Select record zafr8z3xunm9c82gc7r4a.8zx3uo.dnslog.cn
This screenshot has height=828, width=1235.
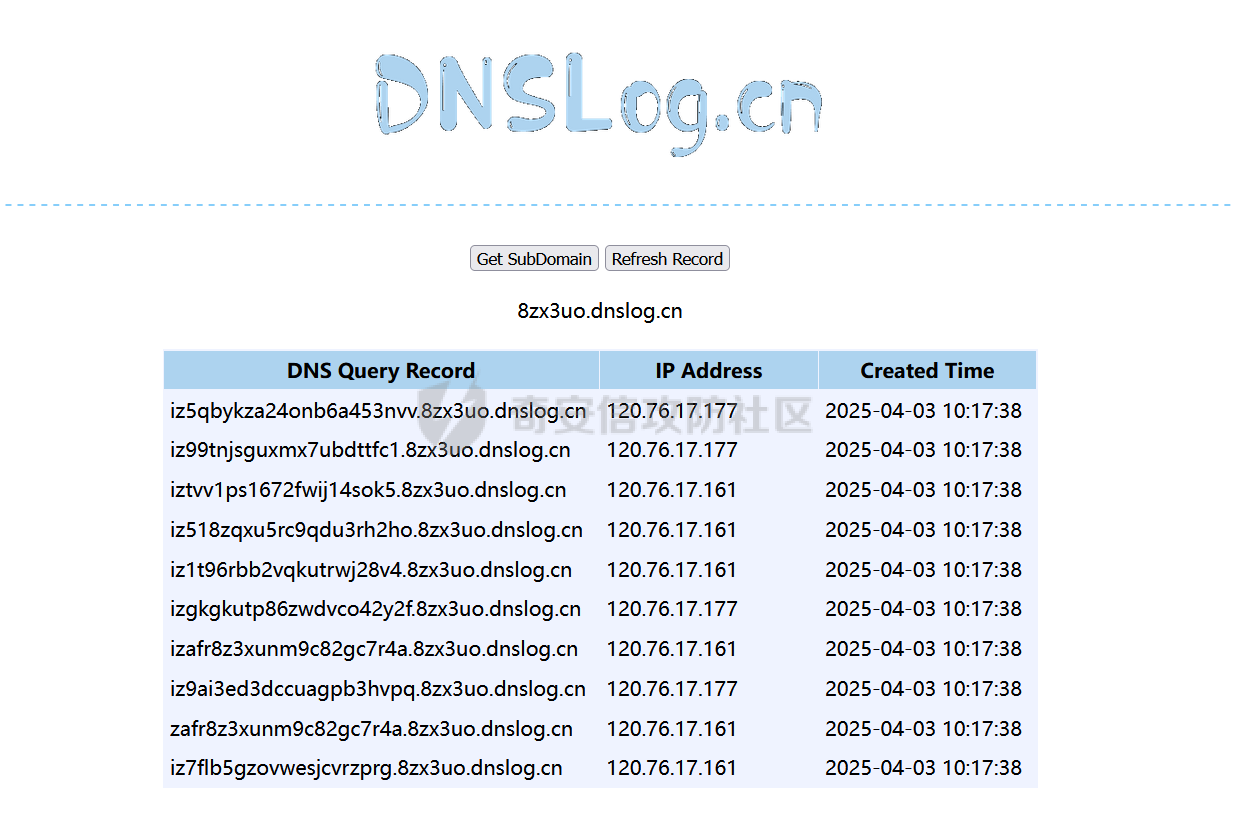coord(371,729)
